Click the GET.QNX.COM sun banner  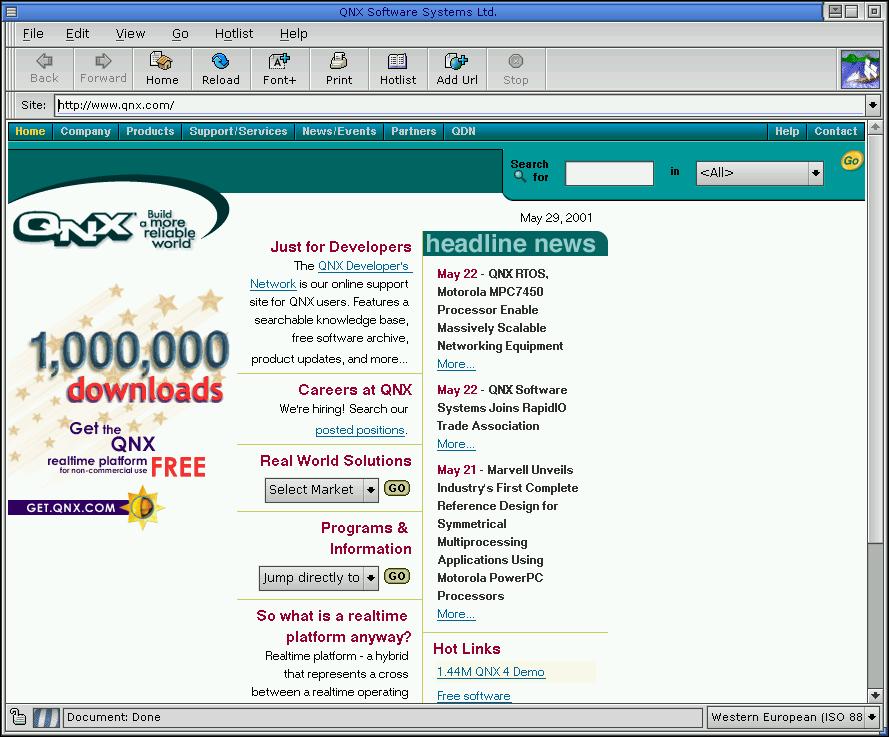(x=87, y=507)
